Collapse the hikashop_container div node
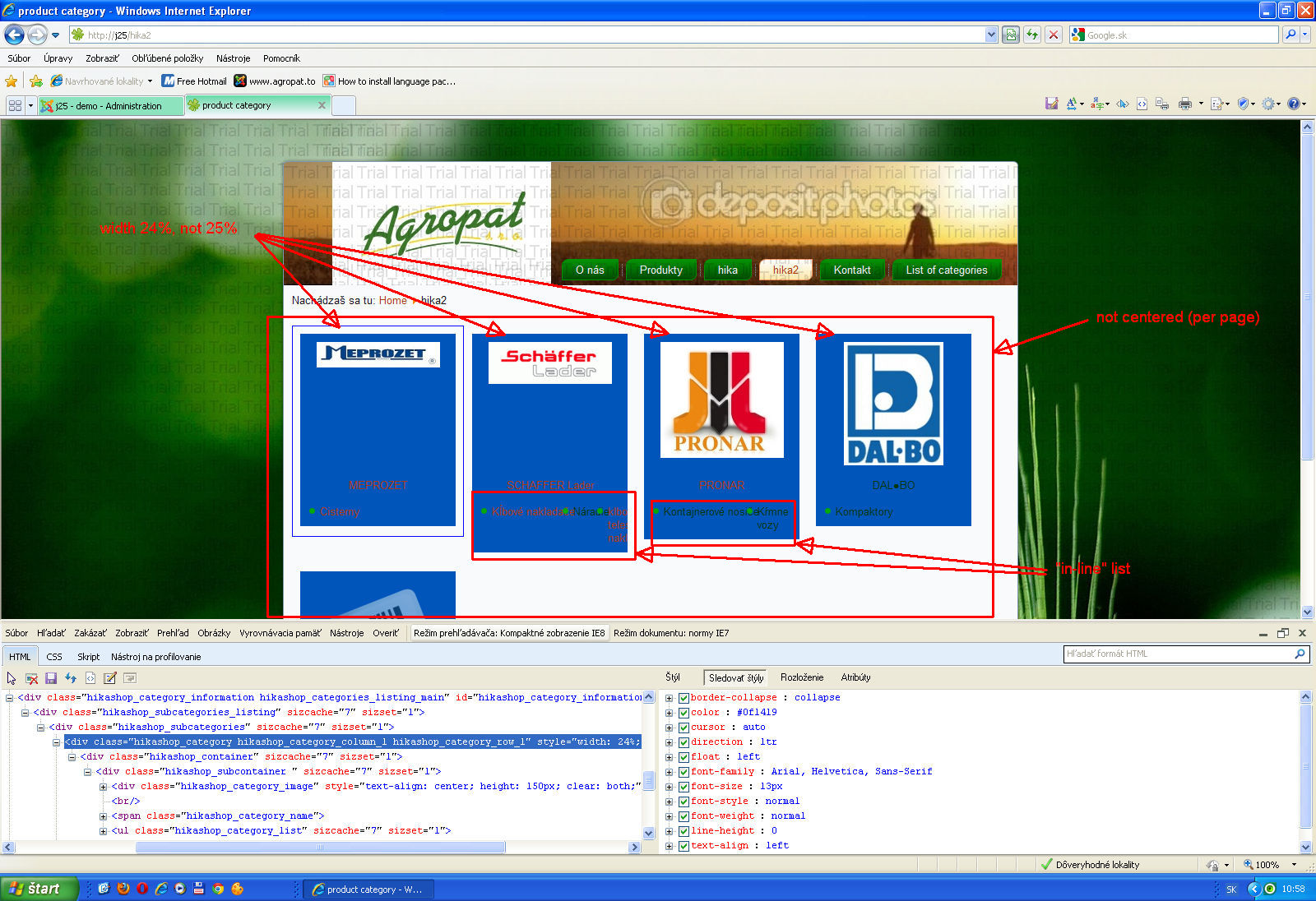This screenshot has width=1316, height=901. 72,757
